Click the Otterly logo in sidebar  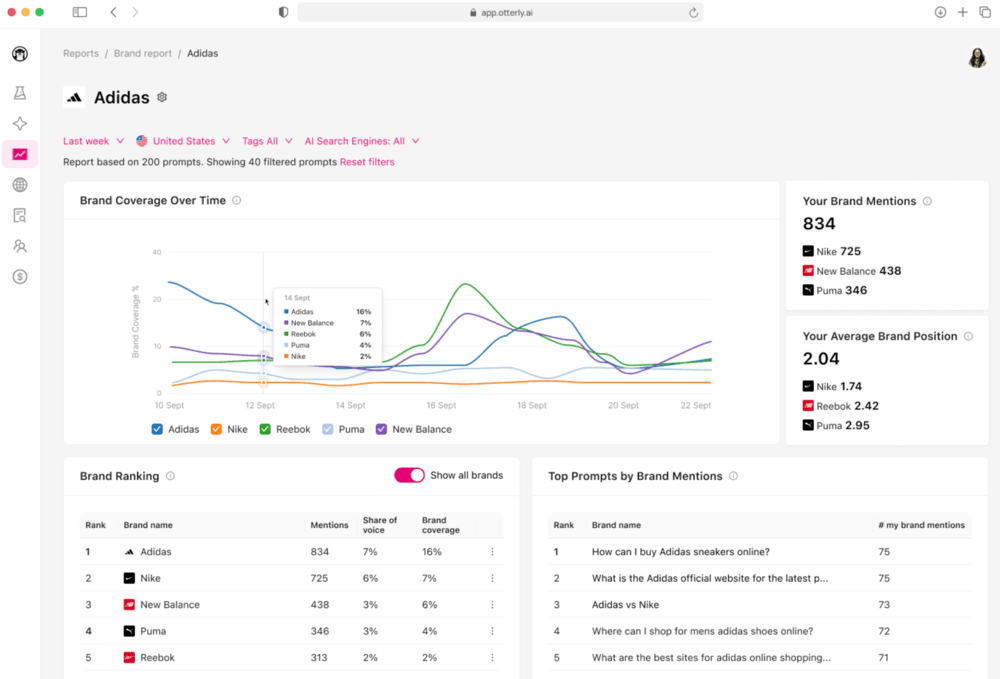[20, 54]
